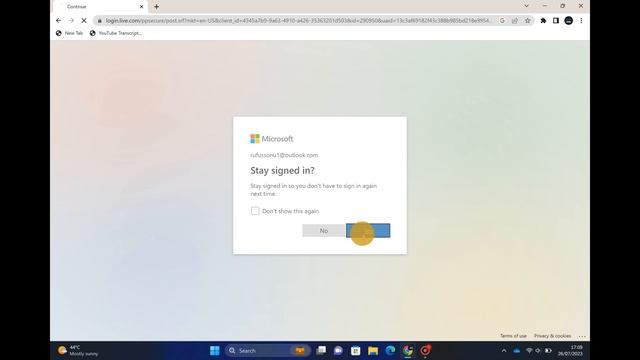Viewport: 640px width, 360px height.
Task: Click the padlock site info icon
Action: (x=99, y=21)
